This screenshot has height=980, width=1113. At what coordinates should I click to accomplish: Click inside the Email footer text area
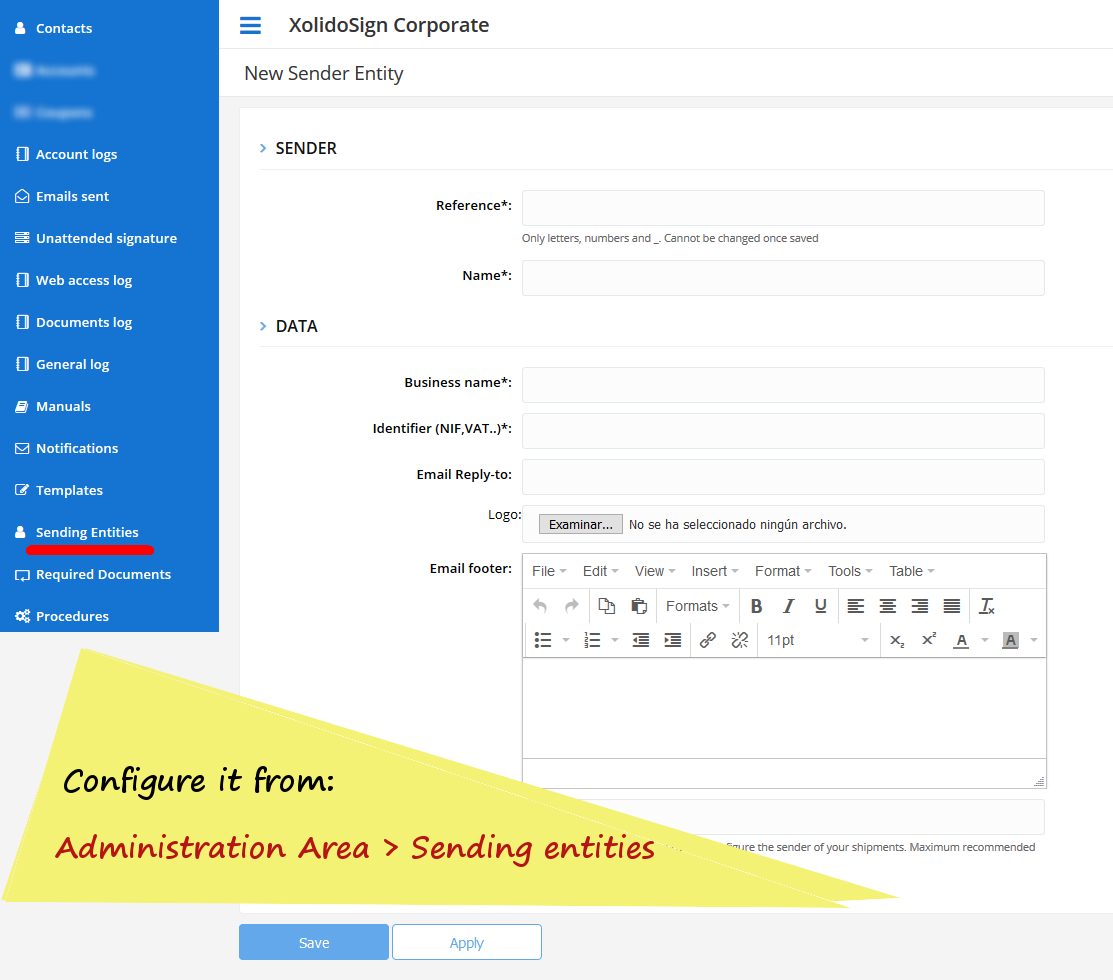click(x=784, y=708)
